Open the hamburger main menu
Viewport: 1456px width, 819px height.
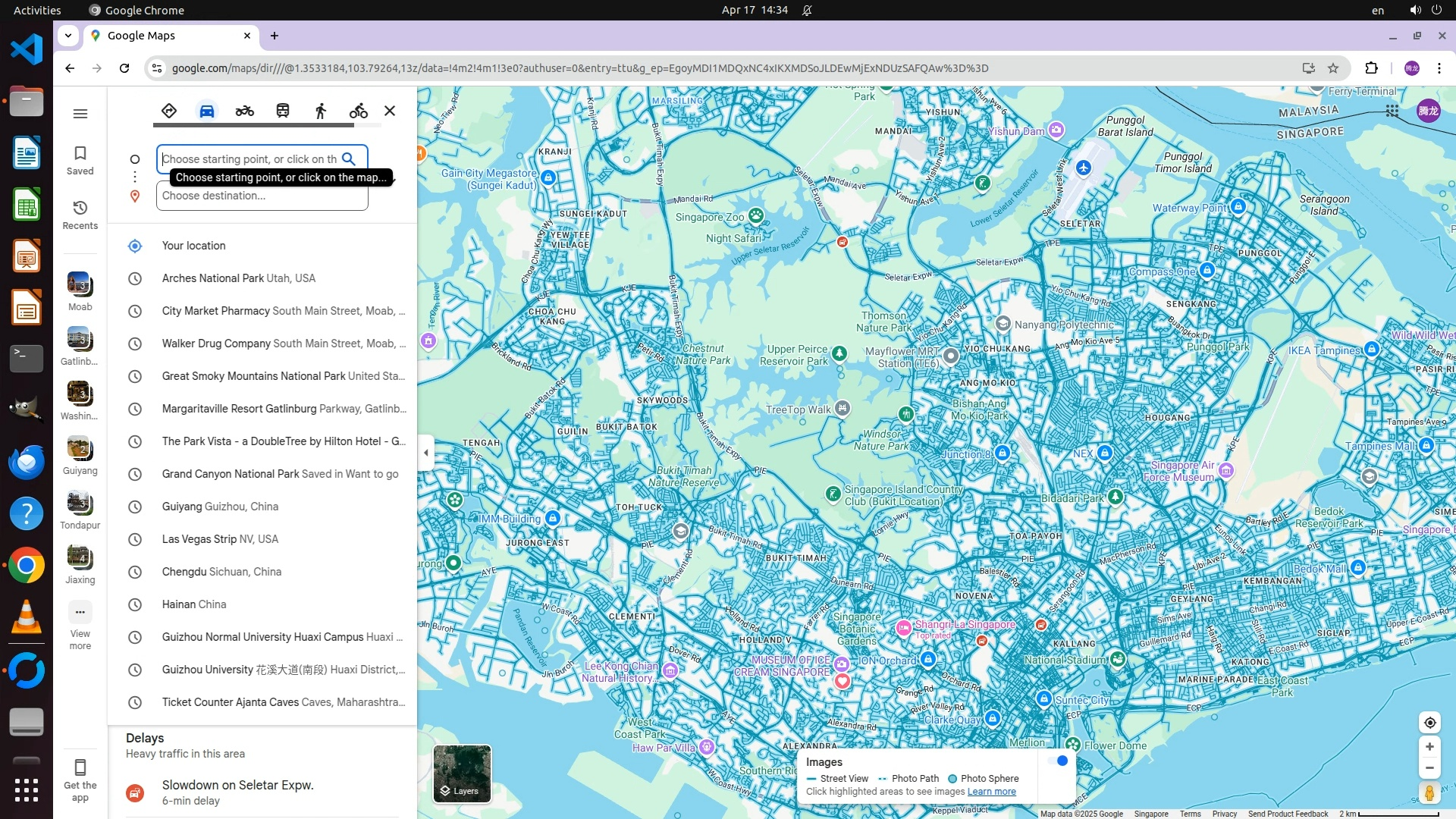tap(80, 114)
